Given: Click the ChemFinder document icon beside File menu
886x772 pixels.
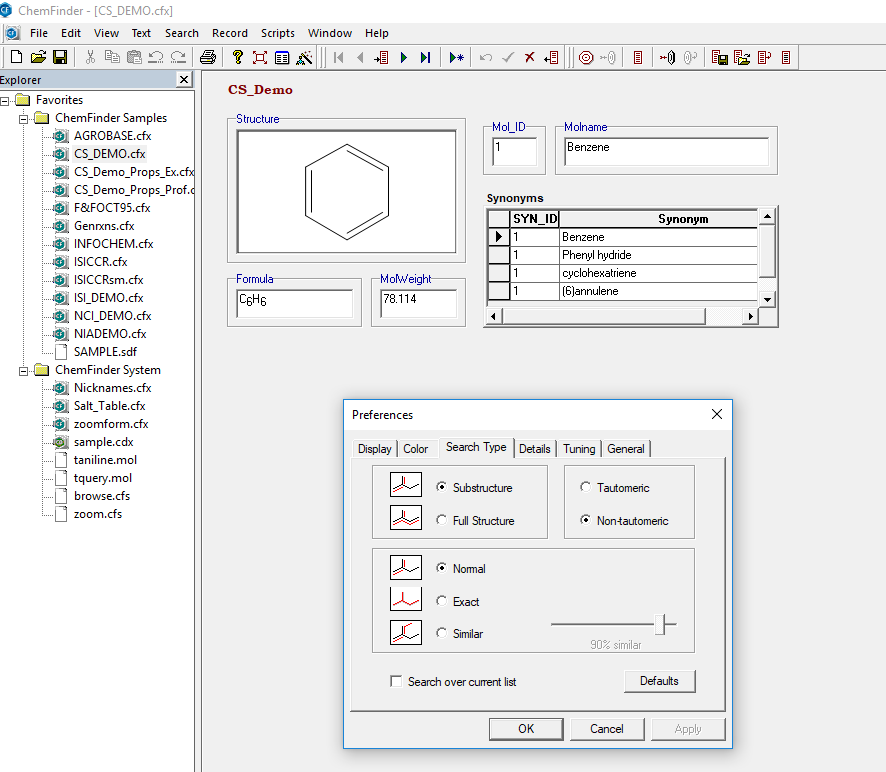Looking at the screenshot, I should click(12, 33).
